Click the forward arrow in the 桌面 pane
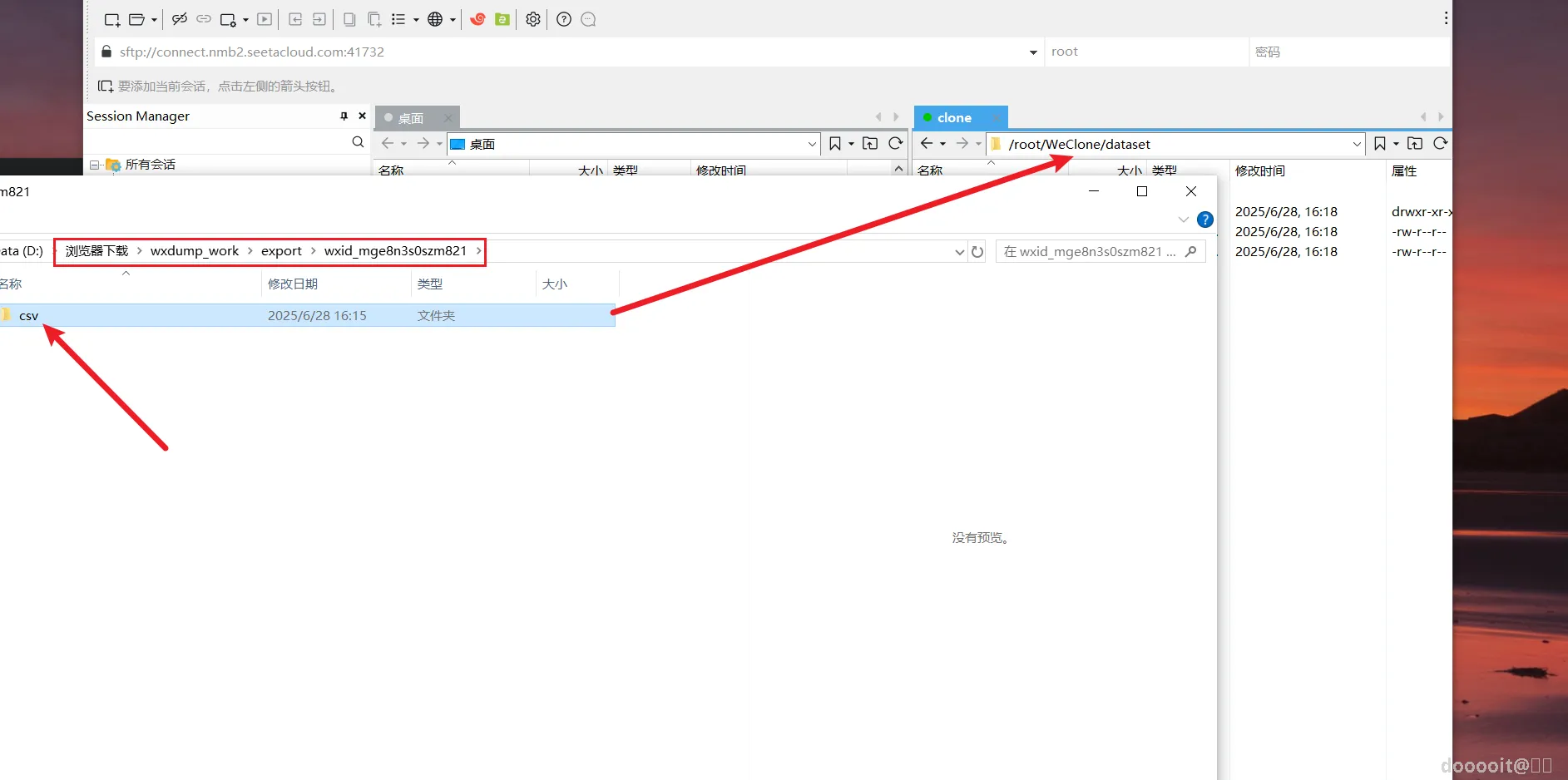 (x=423, y=144)
